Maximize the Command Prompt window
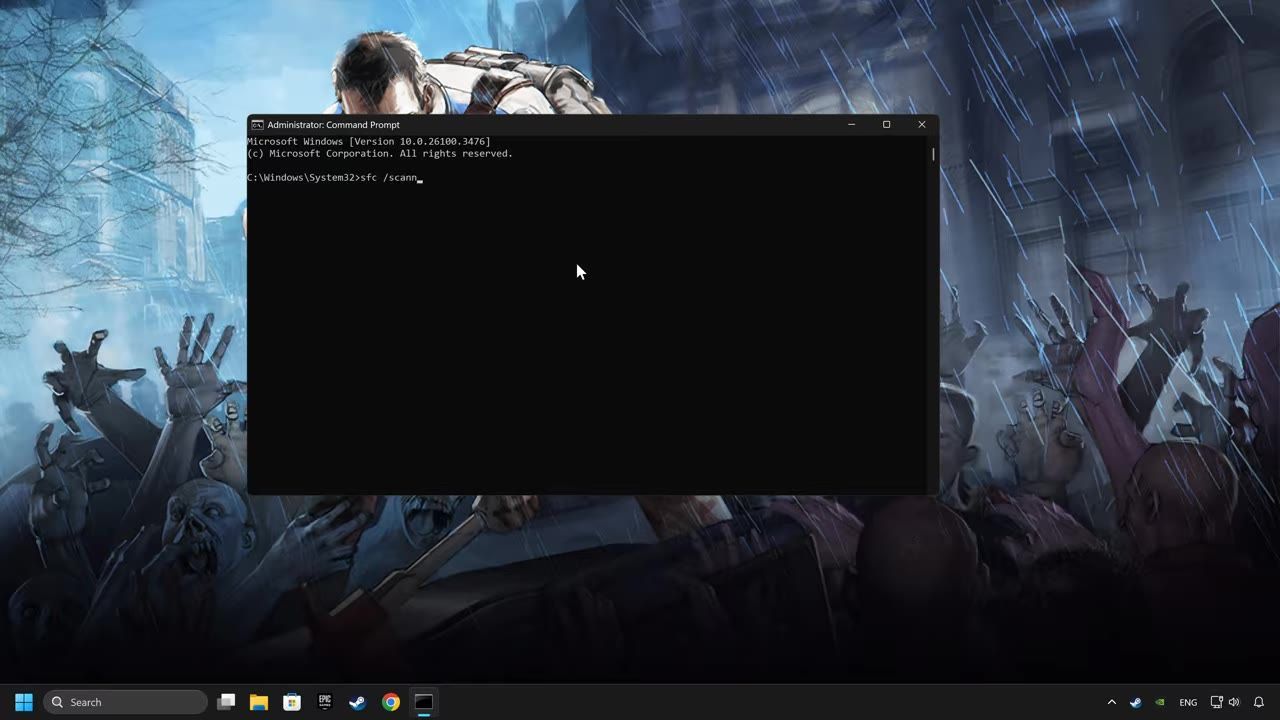This screenshot has width=1280, height=720. 886,125
